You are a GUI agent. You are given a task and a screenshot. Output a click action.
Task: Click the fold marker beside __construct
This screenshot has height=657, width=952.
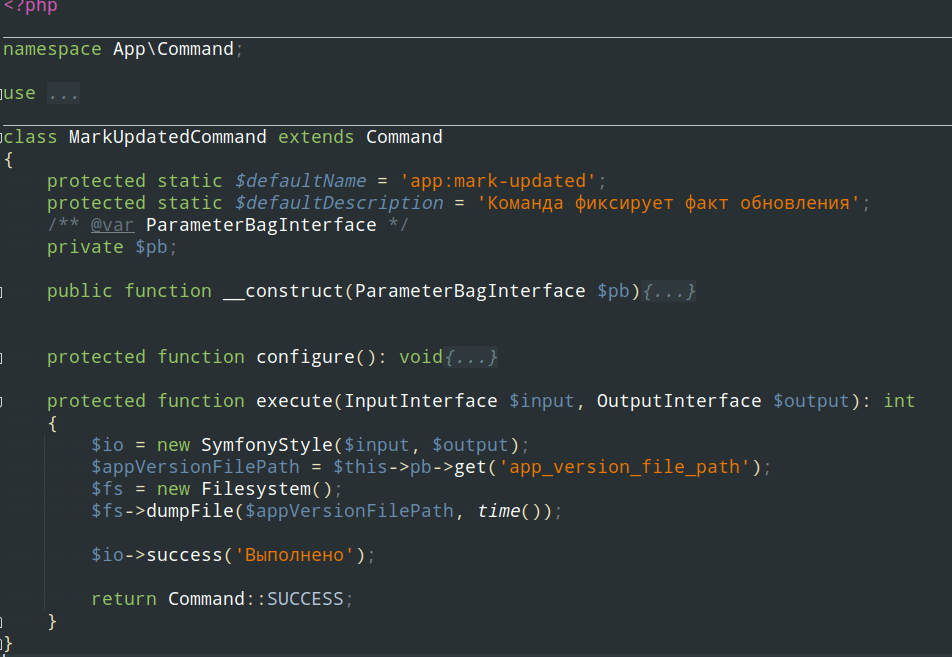3,291
